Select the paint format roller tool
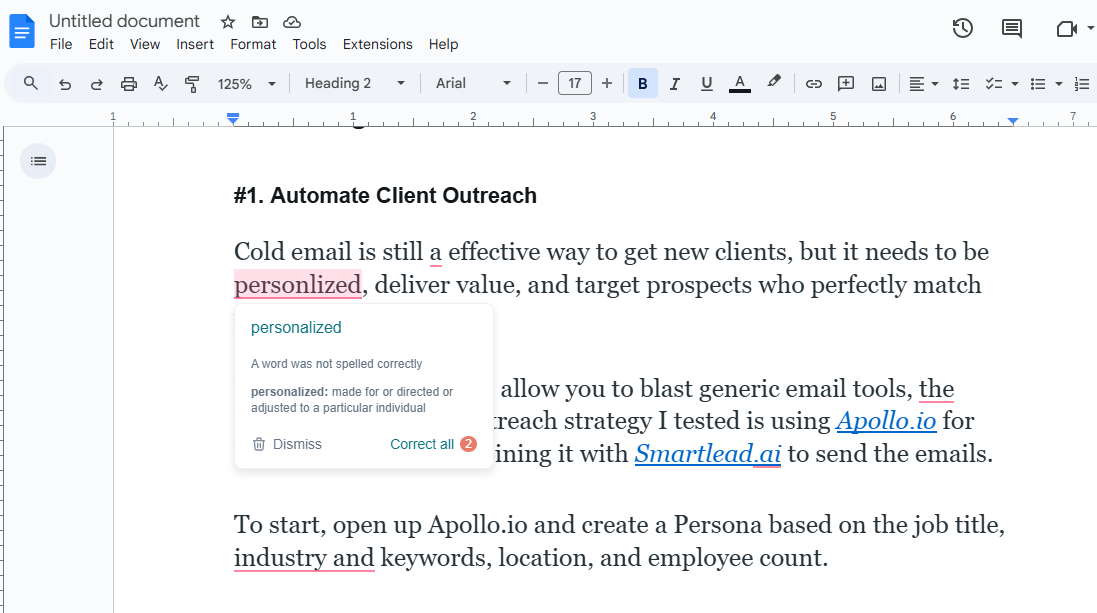Image resolution: width=1097 pixels, height=613 pixels. click(192, 84)
